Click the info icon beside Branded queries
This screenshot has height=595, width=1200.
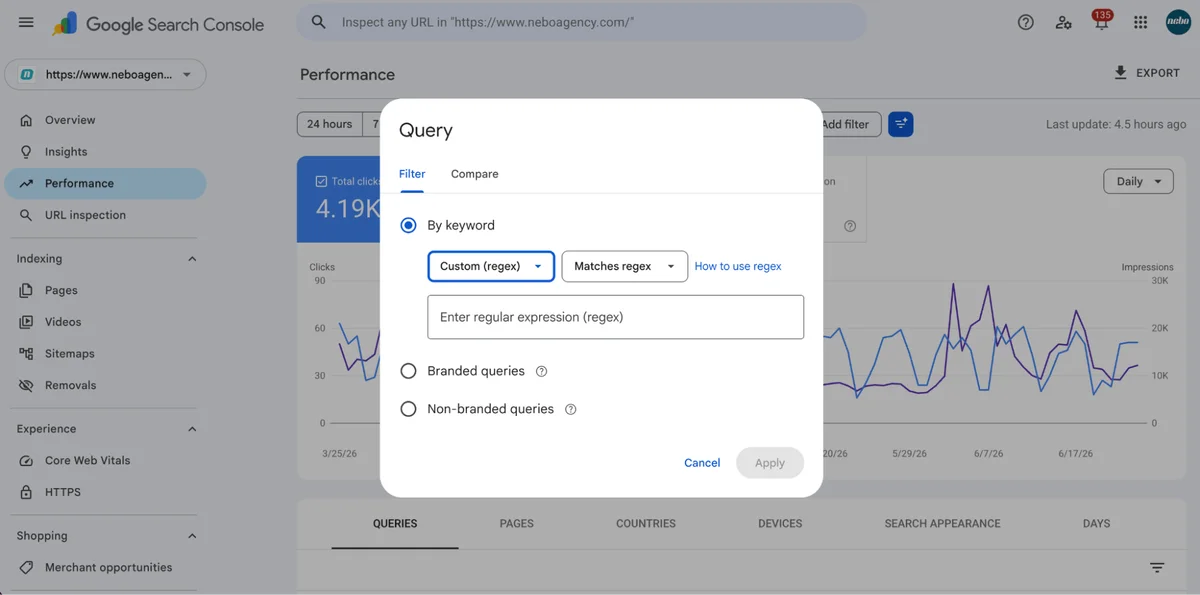tap(541, 371)
